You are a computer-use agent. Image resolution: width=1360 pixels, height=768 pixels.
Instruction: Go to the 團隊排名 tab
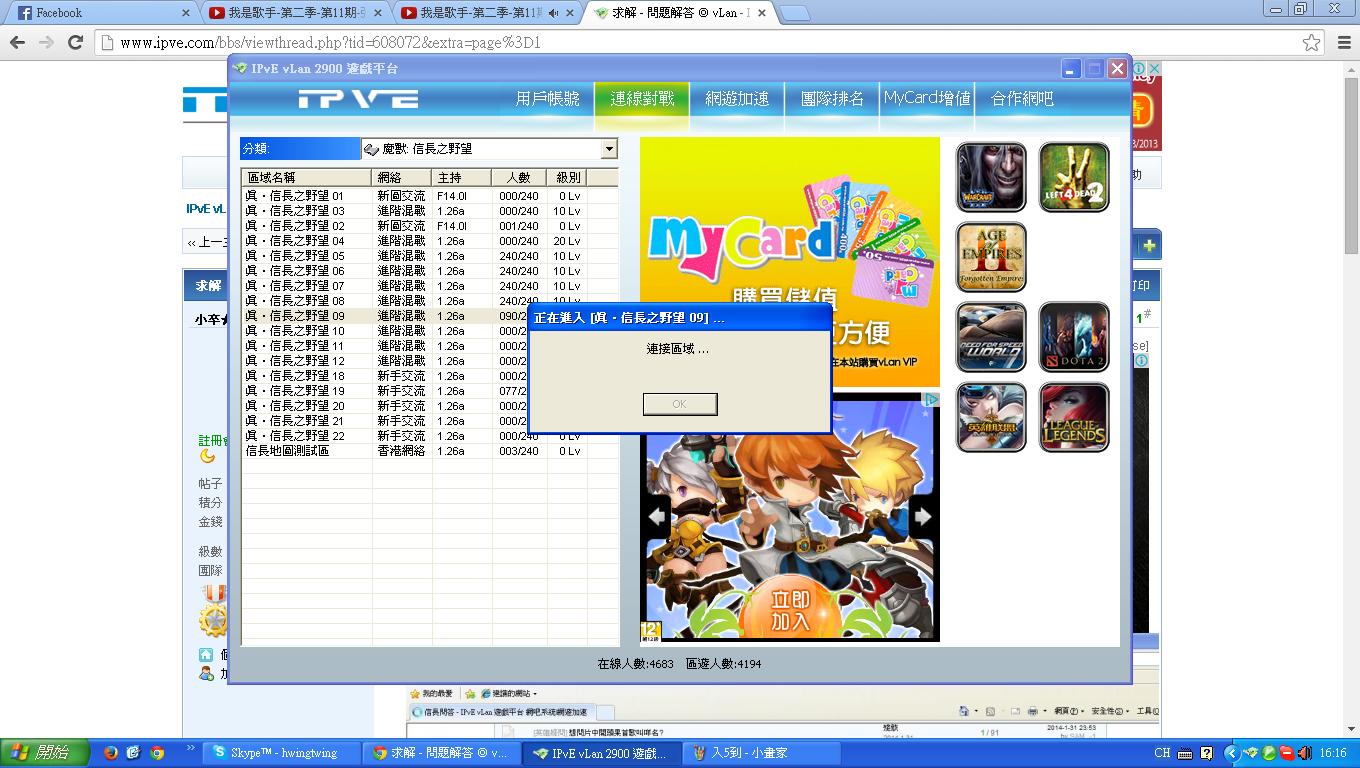point(832,99)
